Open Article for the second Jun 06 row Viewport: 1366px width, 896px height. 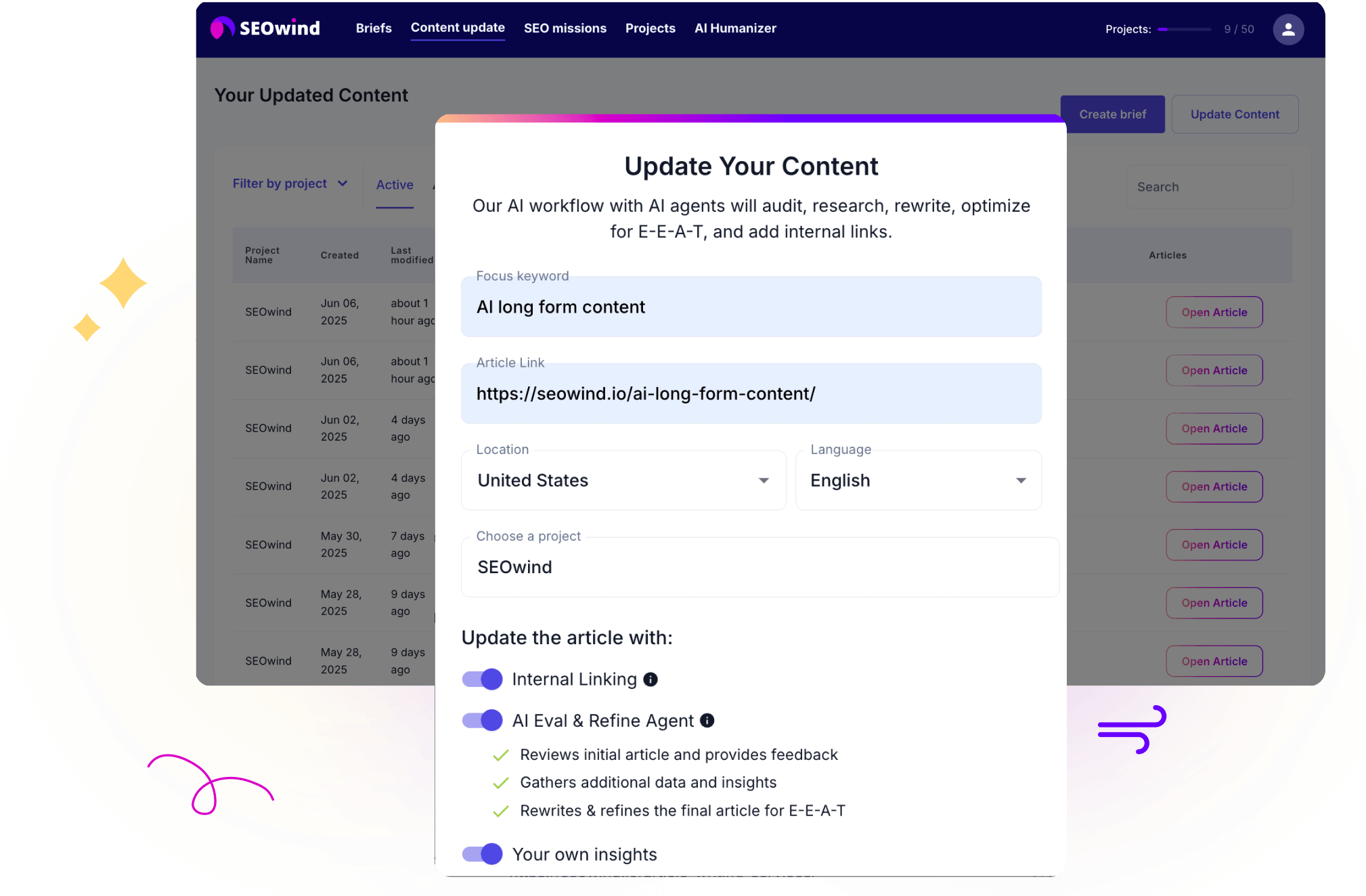(x=1214, y=370)
